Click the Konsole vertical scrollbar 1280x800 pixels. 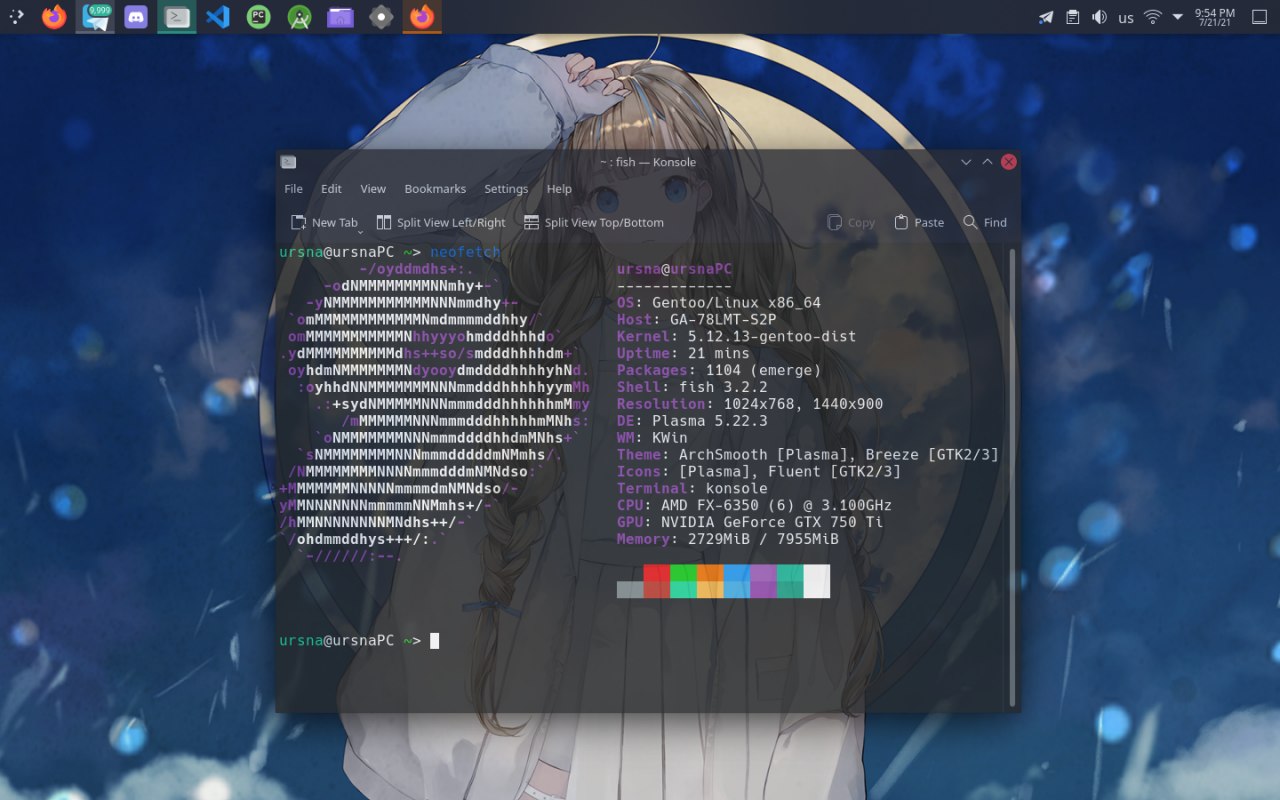pos(1012,476)
